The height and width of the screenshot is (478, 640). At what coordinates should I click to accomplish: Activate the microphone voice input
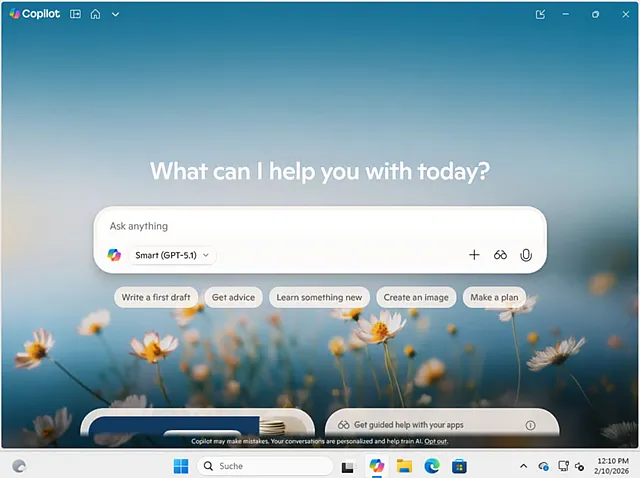click(x=526, y=255)
